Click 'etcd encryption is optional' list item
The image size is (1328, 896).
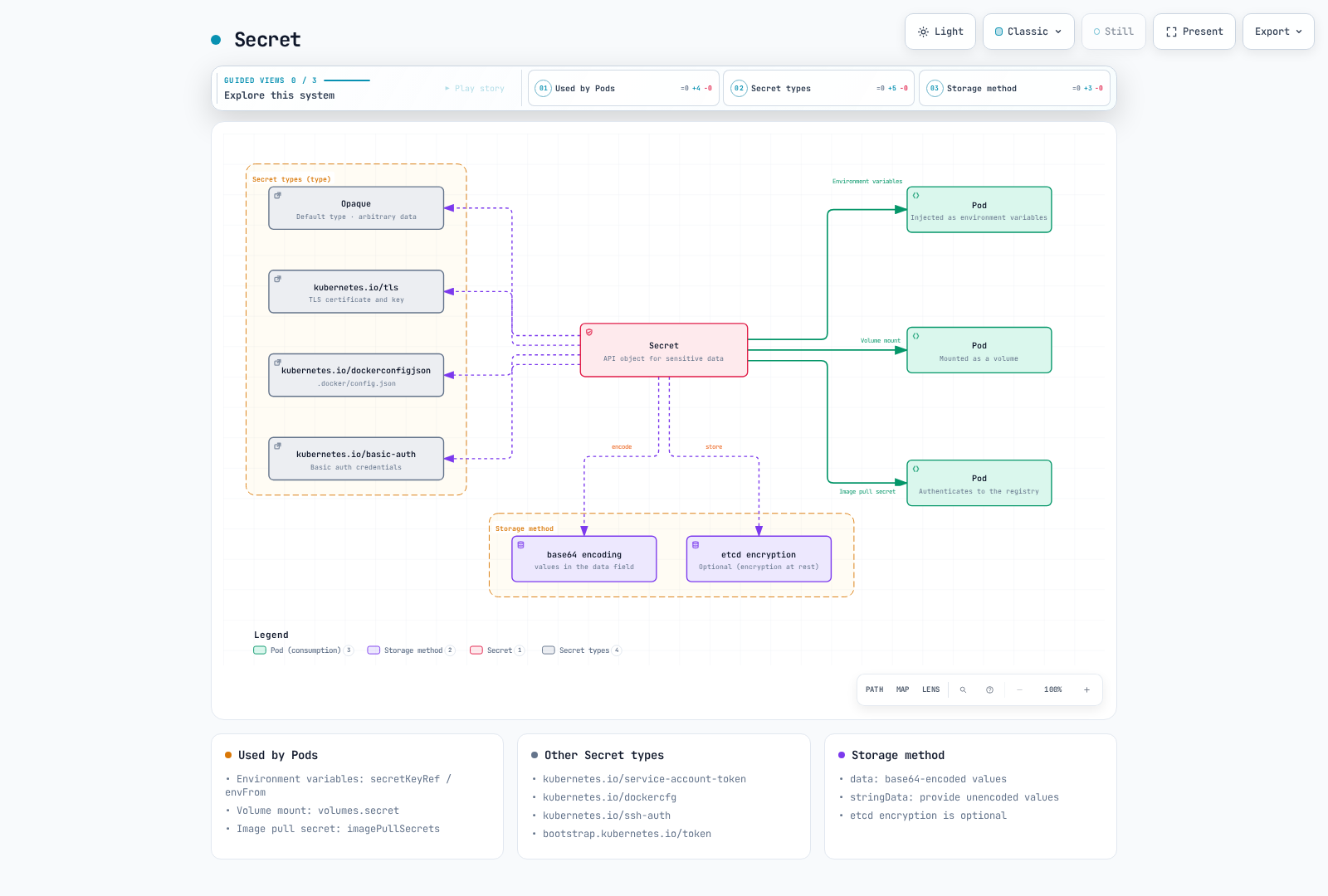[x=928, y=816]
